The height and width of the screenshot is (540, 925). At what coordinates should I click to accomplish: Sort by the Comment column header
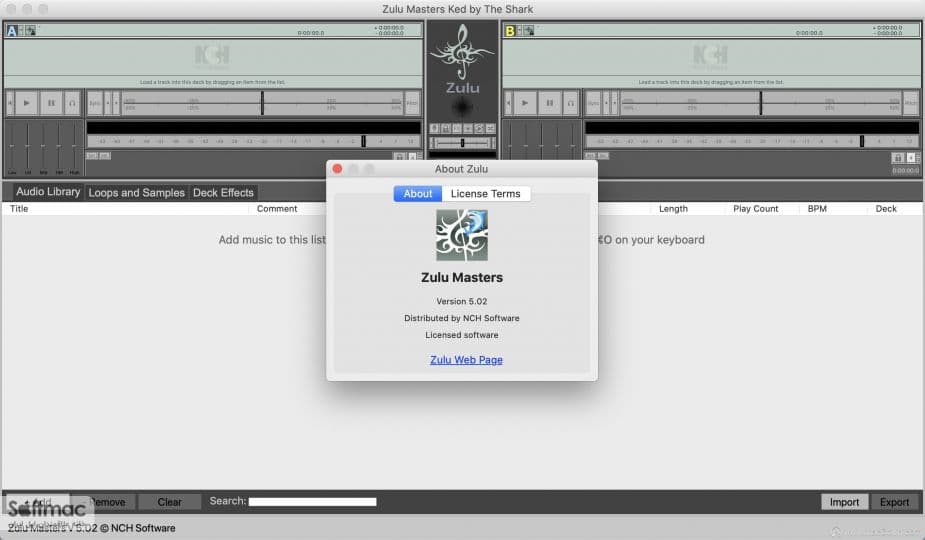pyautogui.click(x=277, y=208)
